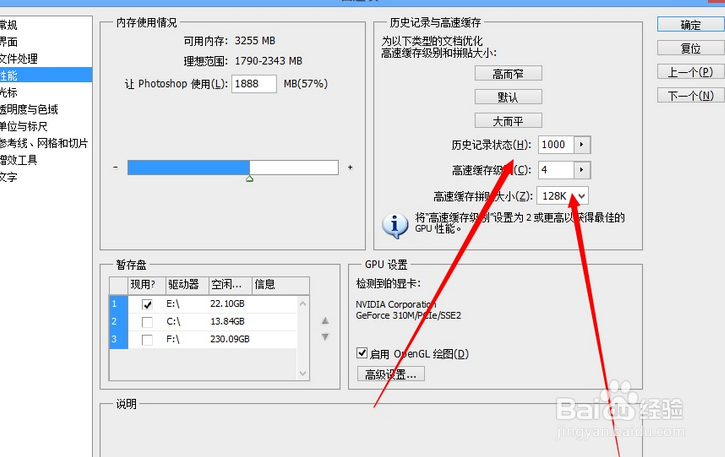Click the 空闲... column header
The width and height of the screenshot is (725, 457).
pyautogui.click(x=230, y=285)
